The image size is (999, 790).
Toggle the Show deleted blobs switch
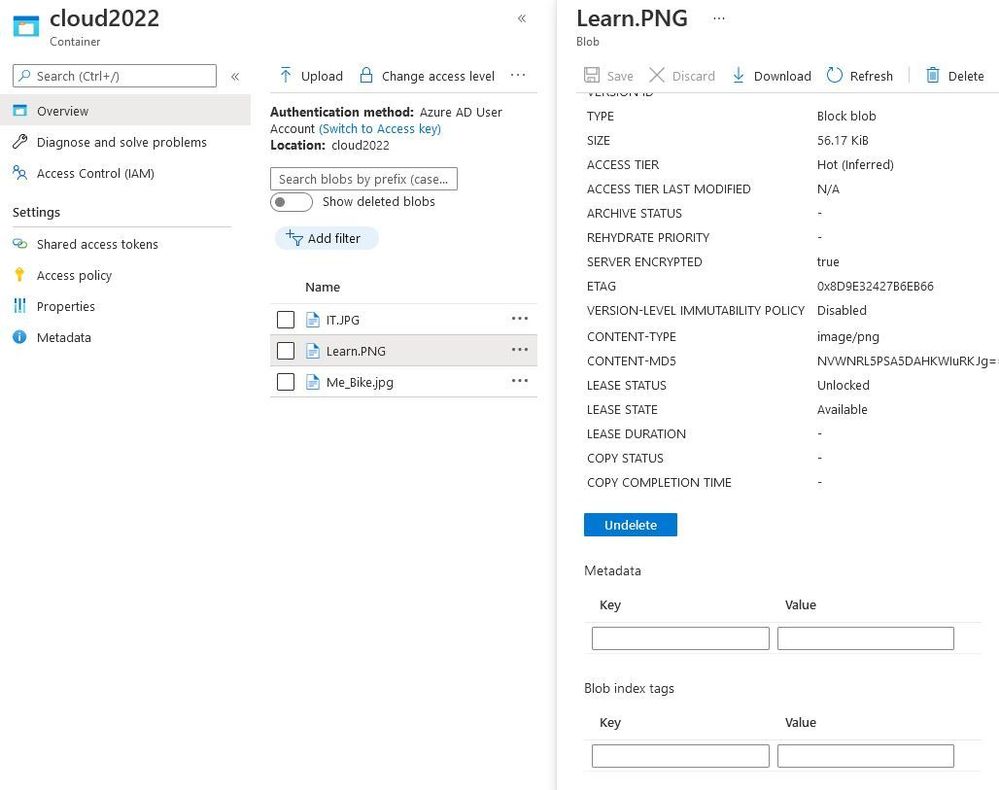pos(291,202)
